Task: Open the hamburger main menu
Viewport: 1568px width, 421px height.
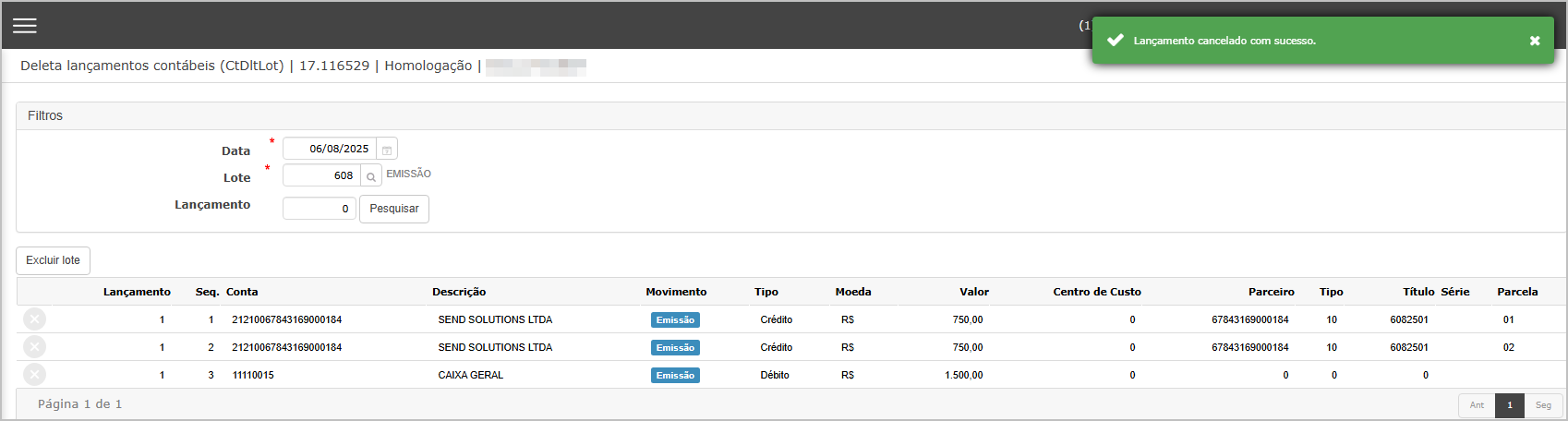Action: tap(25, 26)
